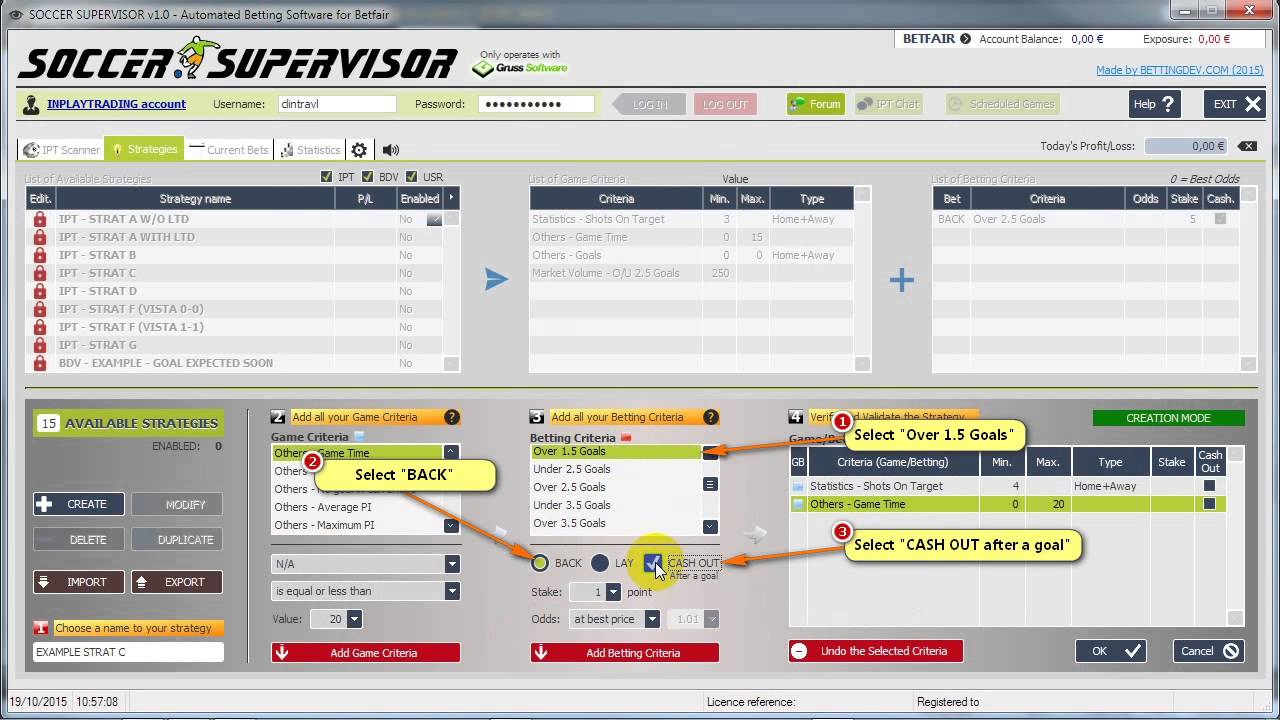Click Undo the Selected Criteria
This screenshot has width=1280, height=720.
pos(876,651)
